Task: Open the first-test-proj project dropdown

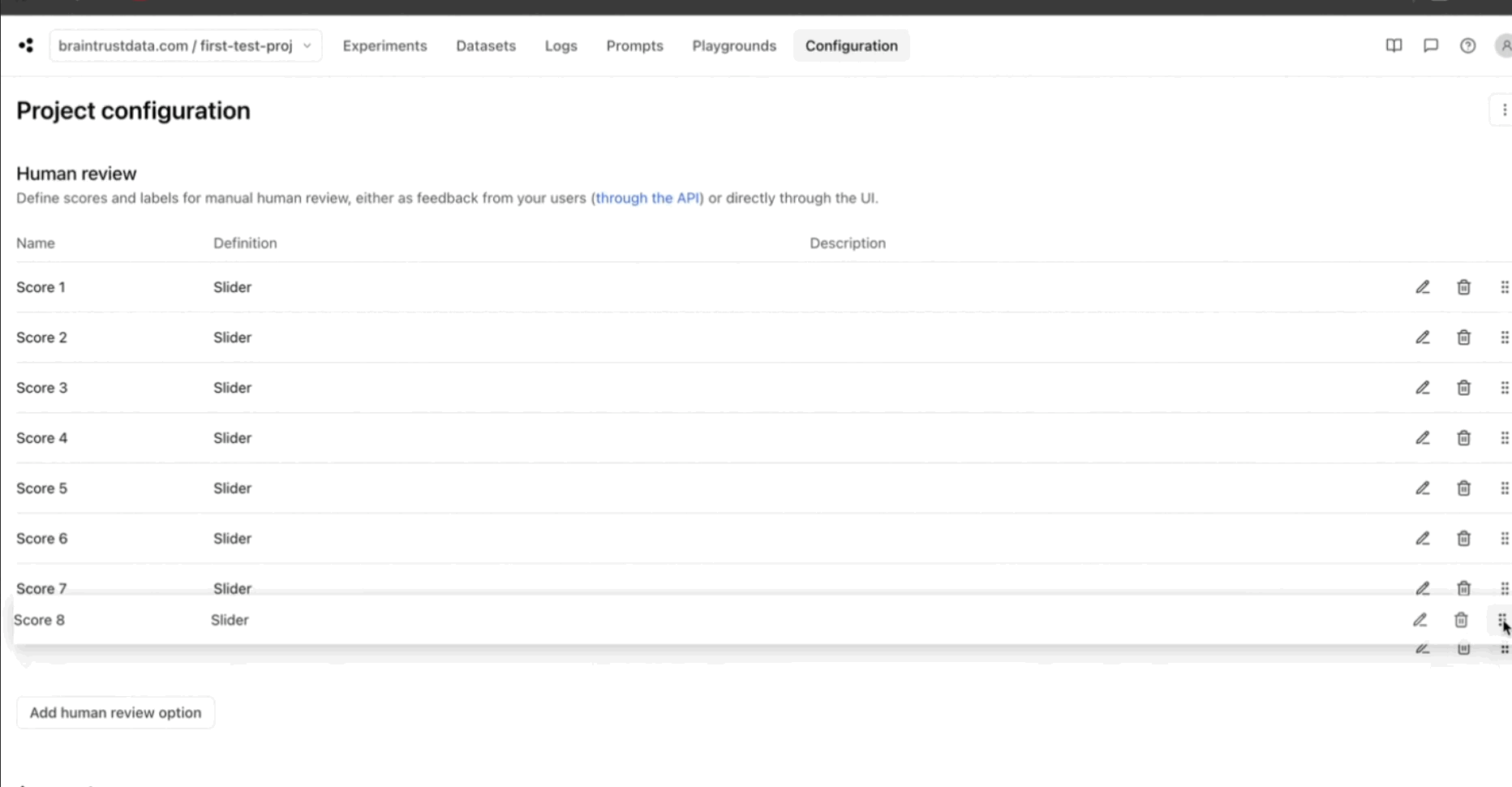Action: coord(185,45)
